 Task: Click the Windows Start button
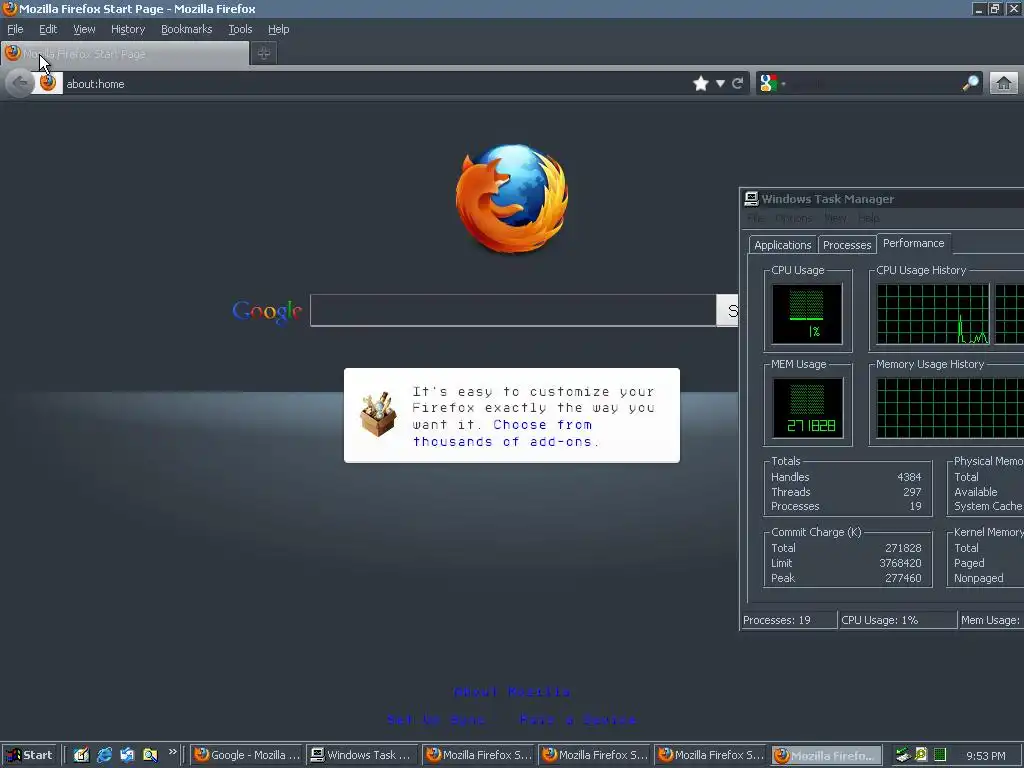(x=30, y=755)
